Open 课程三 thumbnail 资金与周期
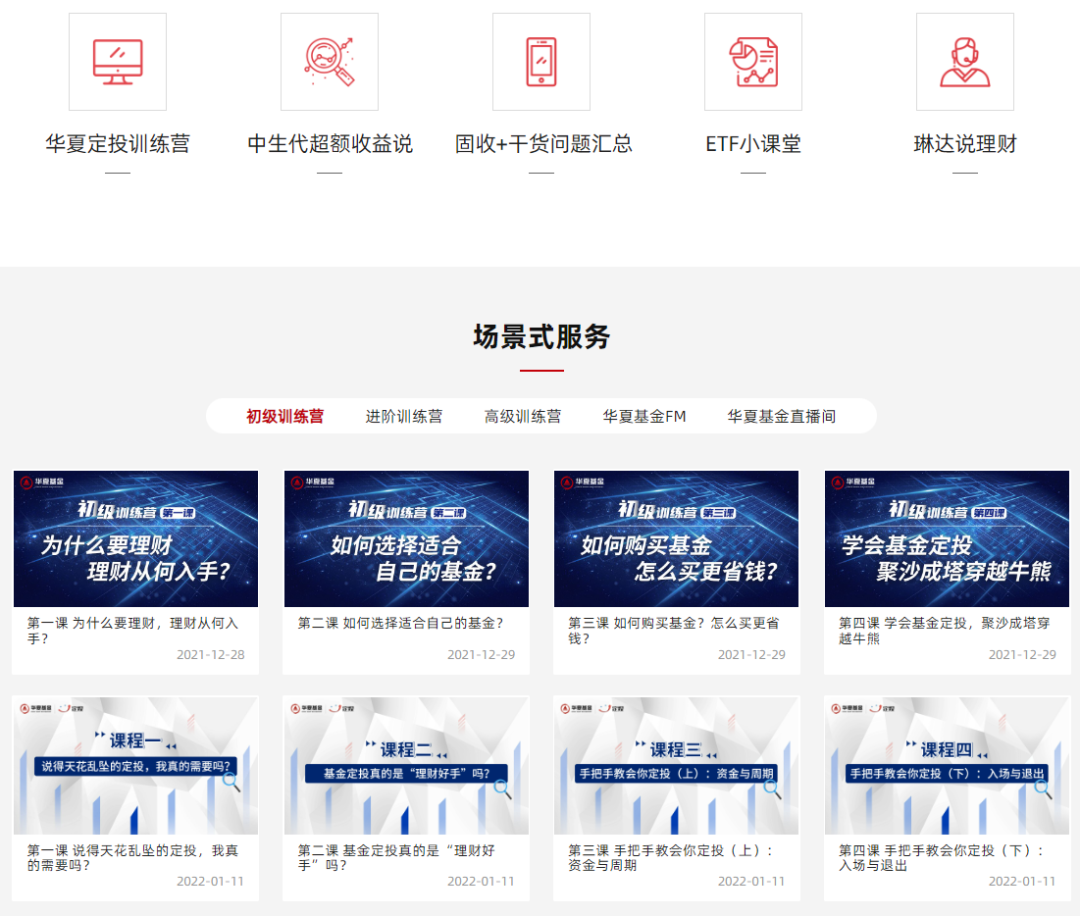 (x=676, y=765)
